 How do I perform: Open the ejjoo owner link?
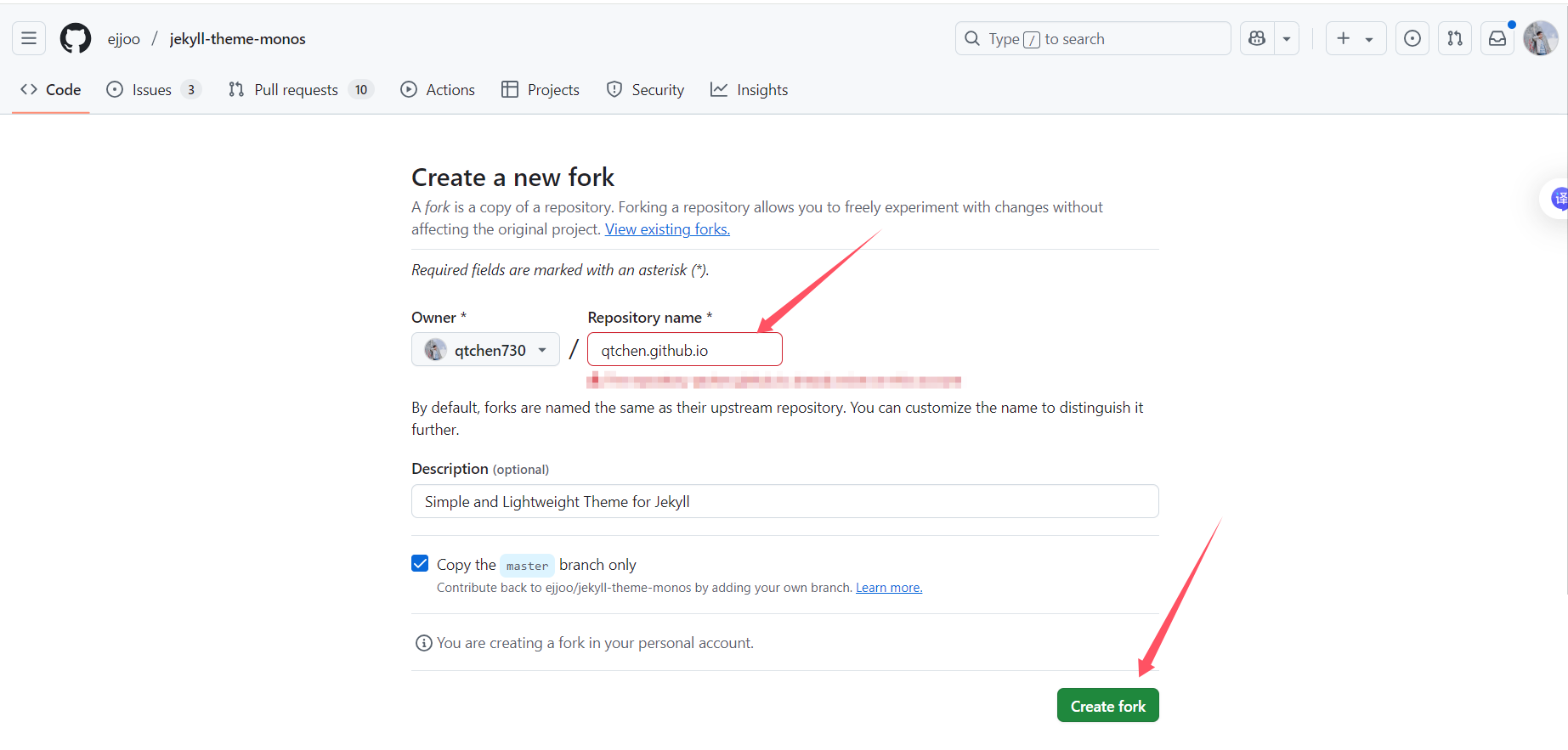[124, 39]
